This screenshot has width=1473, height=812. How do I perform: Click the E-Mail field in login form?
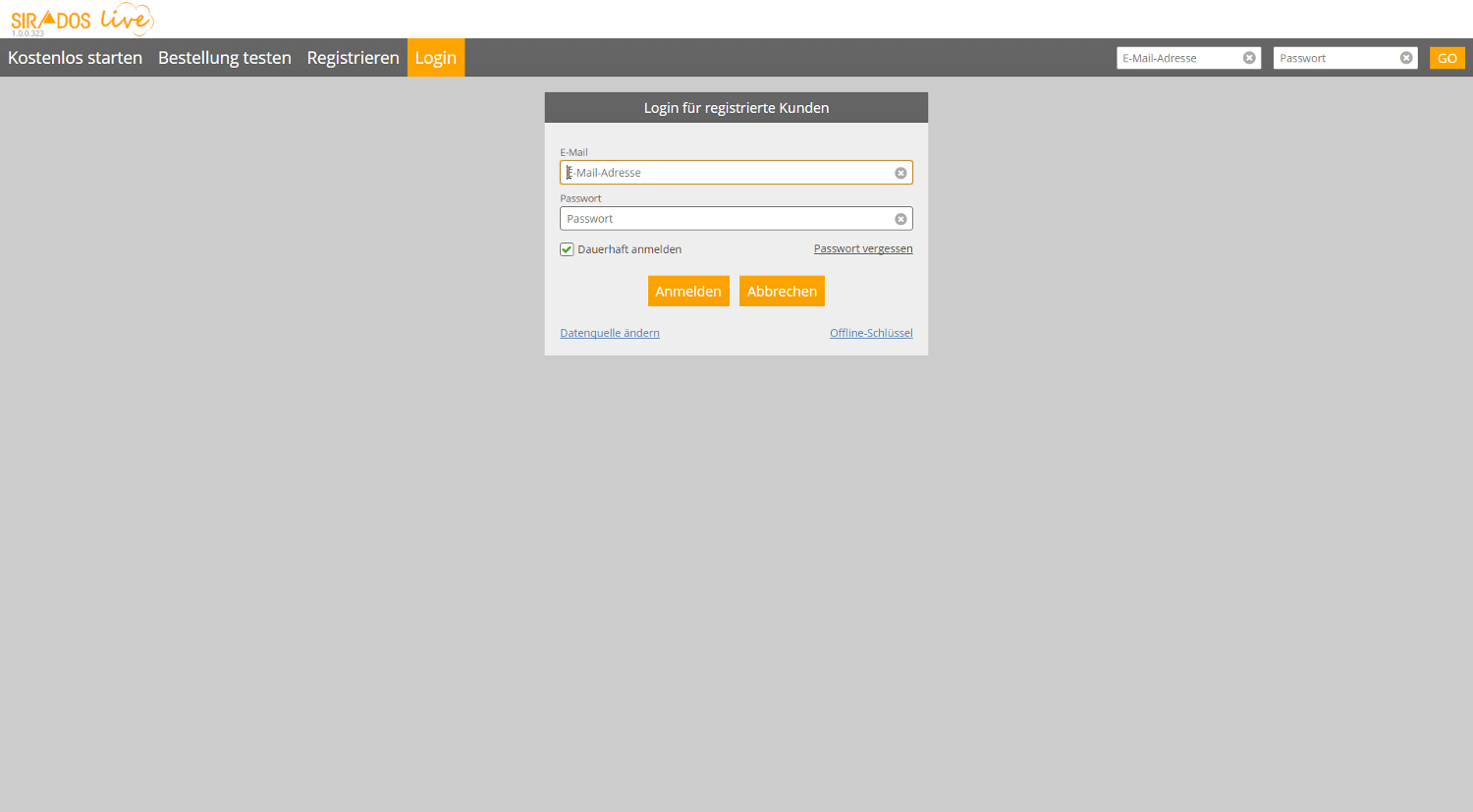pos(727,173)
